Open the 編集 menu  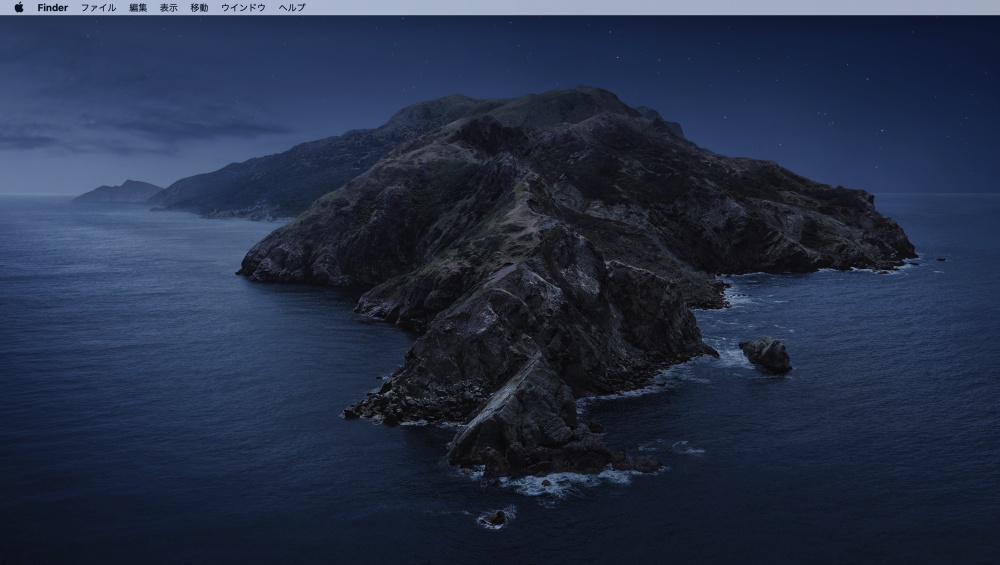click(x=138, y=8)
